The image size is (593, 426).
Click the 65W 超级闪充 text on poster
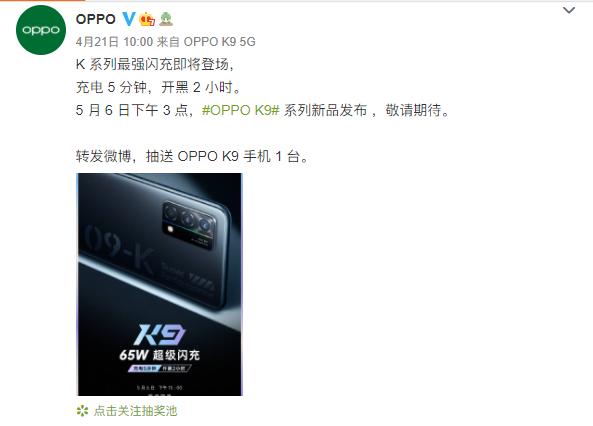pyautogui.click(x=159, y=355)
